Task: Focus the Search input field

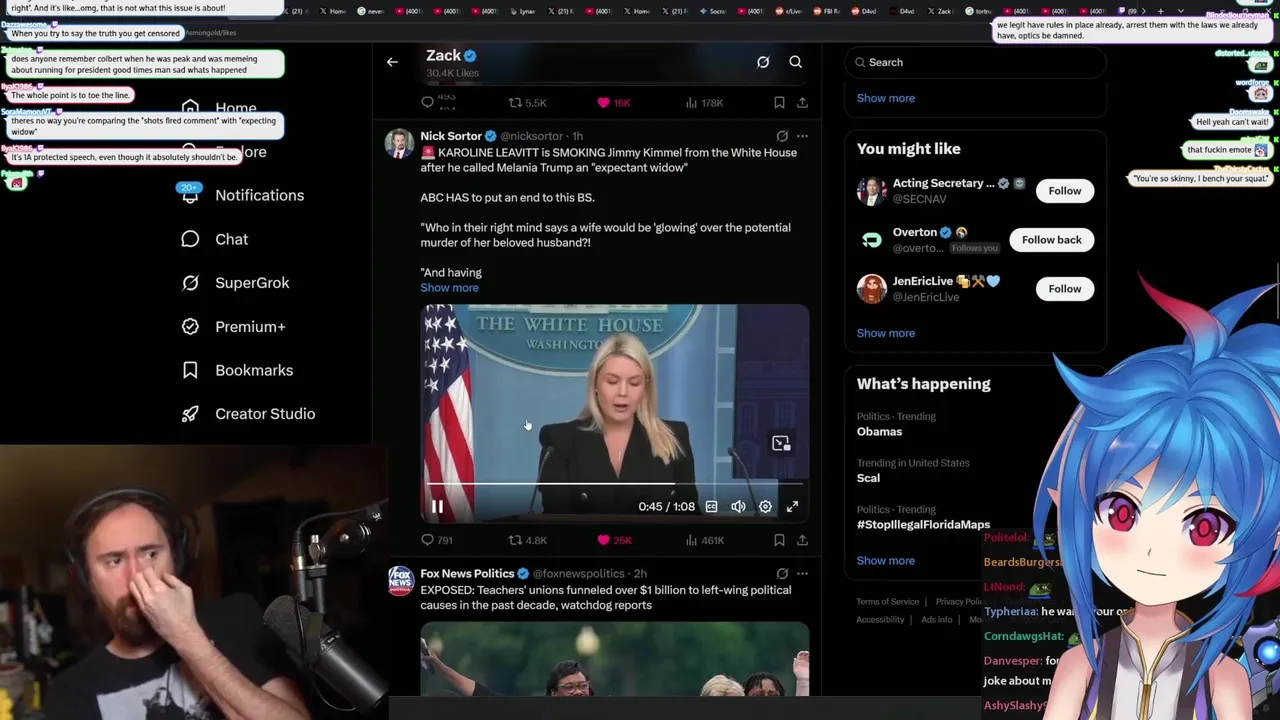Action: pos(976,62)
